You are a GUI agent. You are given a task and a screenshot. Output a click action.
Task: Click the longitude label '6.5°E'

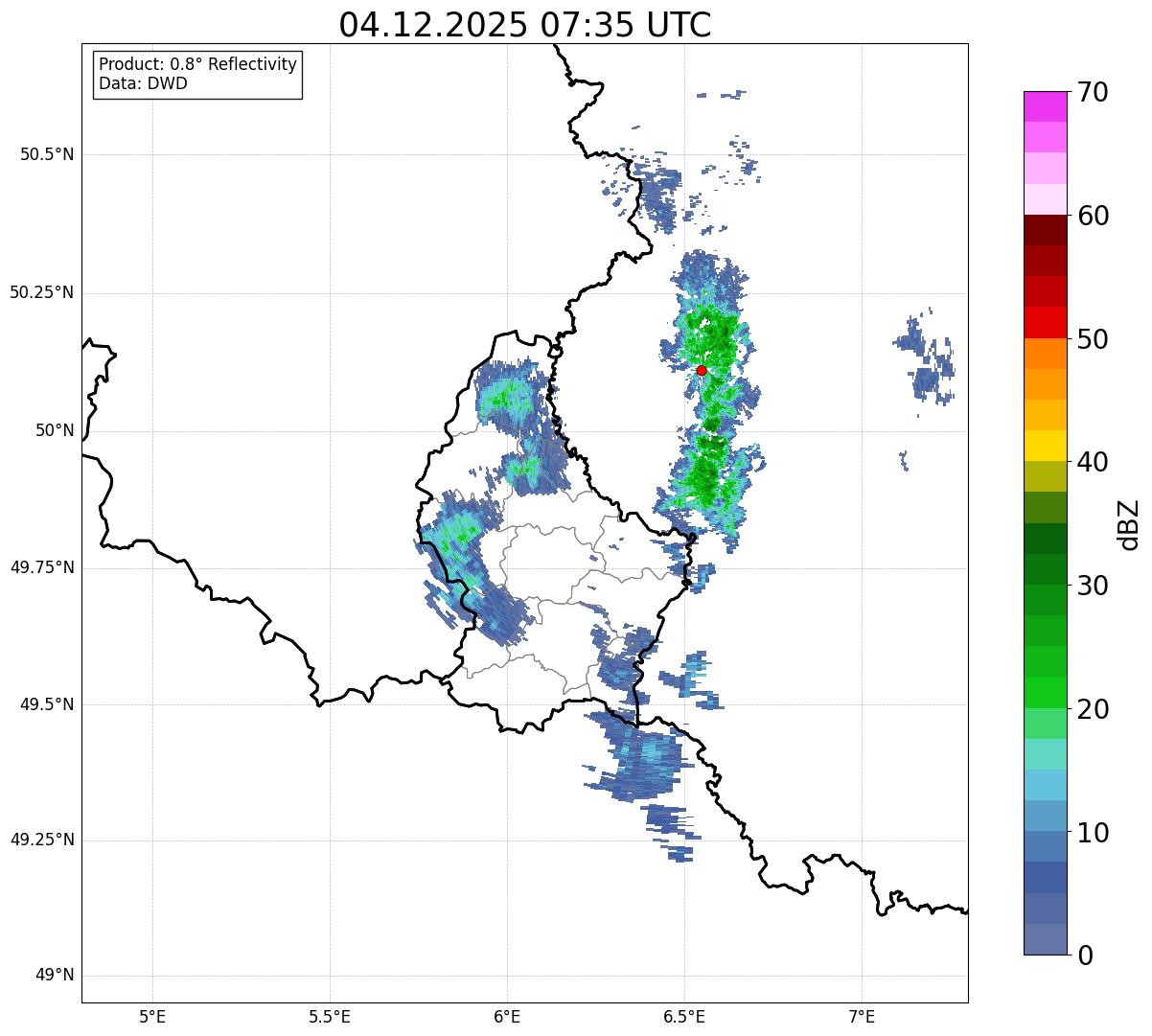click(684, 1018)
